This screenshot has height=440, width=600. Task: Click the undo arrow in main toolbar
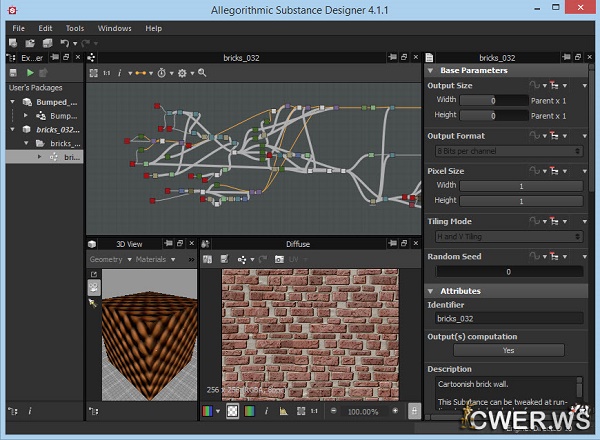coord(65,44)
